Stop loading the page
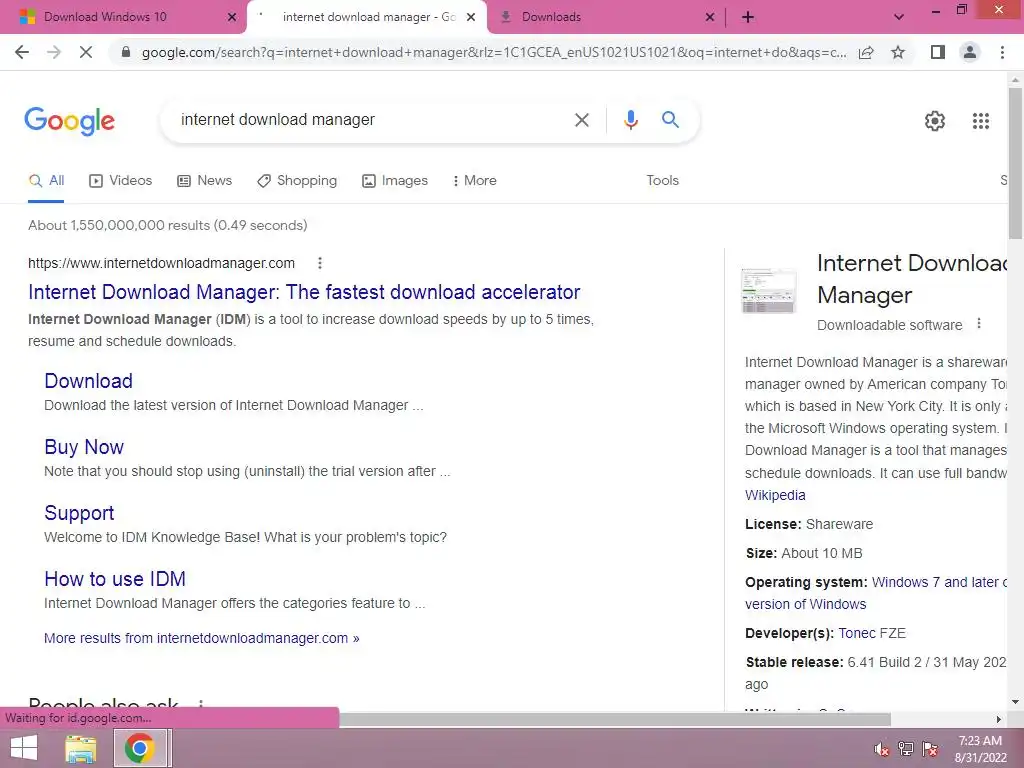 click(86, 52)
